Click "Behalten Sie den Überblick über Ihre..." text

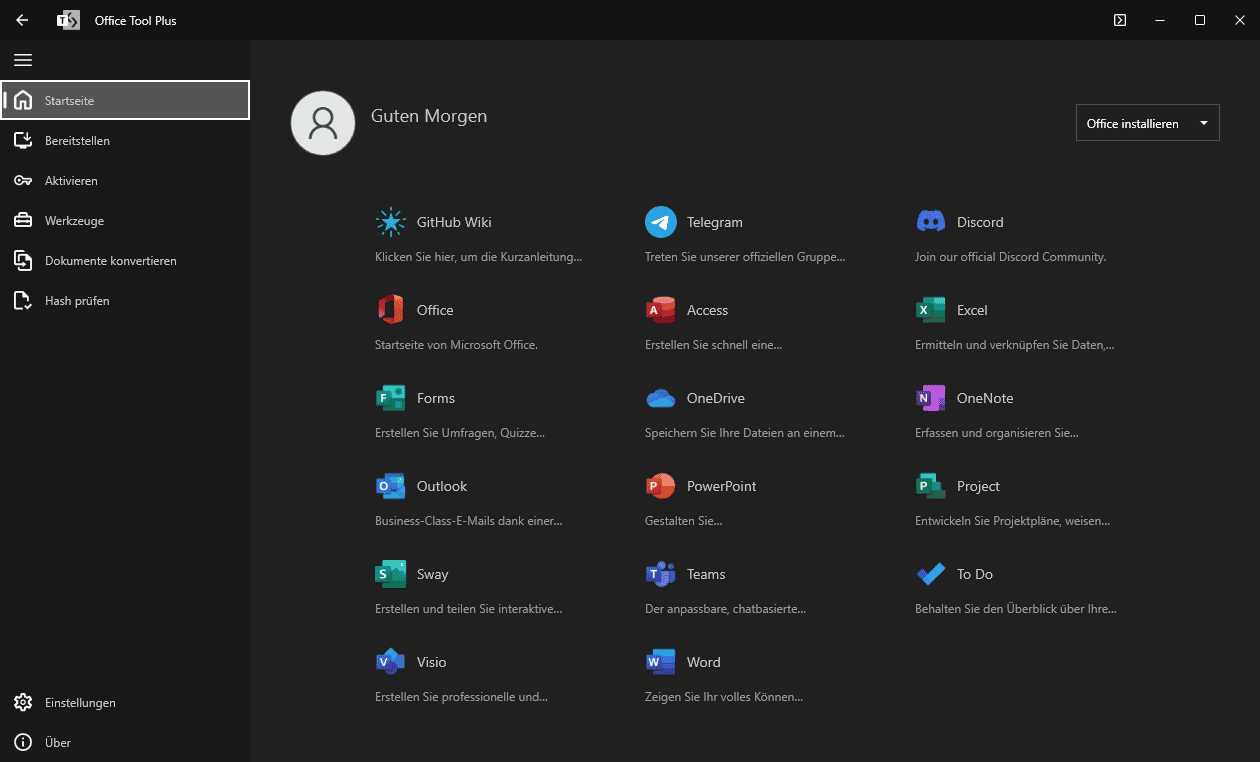click(x=1016, y=609)
